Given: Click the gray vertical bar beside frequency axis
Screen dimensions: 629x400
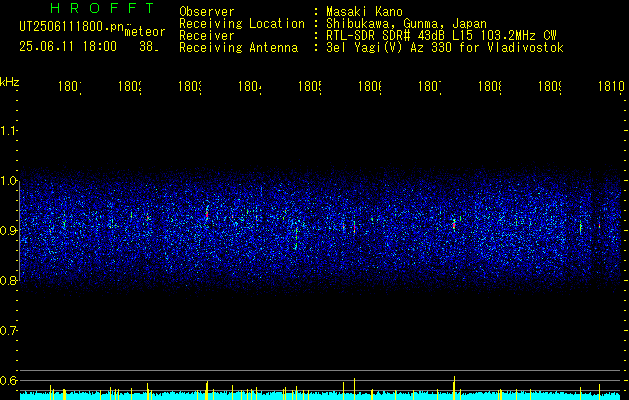Looking at the screenshot, I should click(20, 231).
